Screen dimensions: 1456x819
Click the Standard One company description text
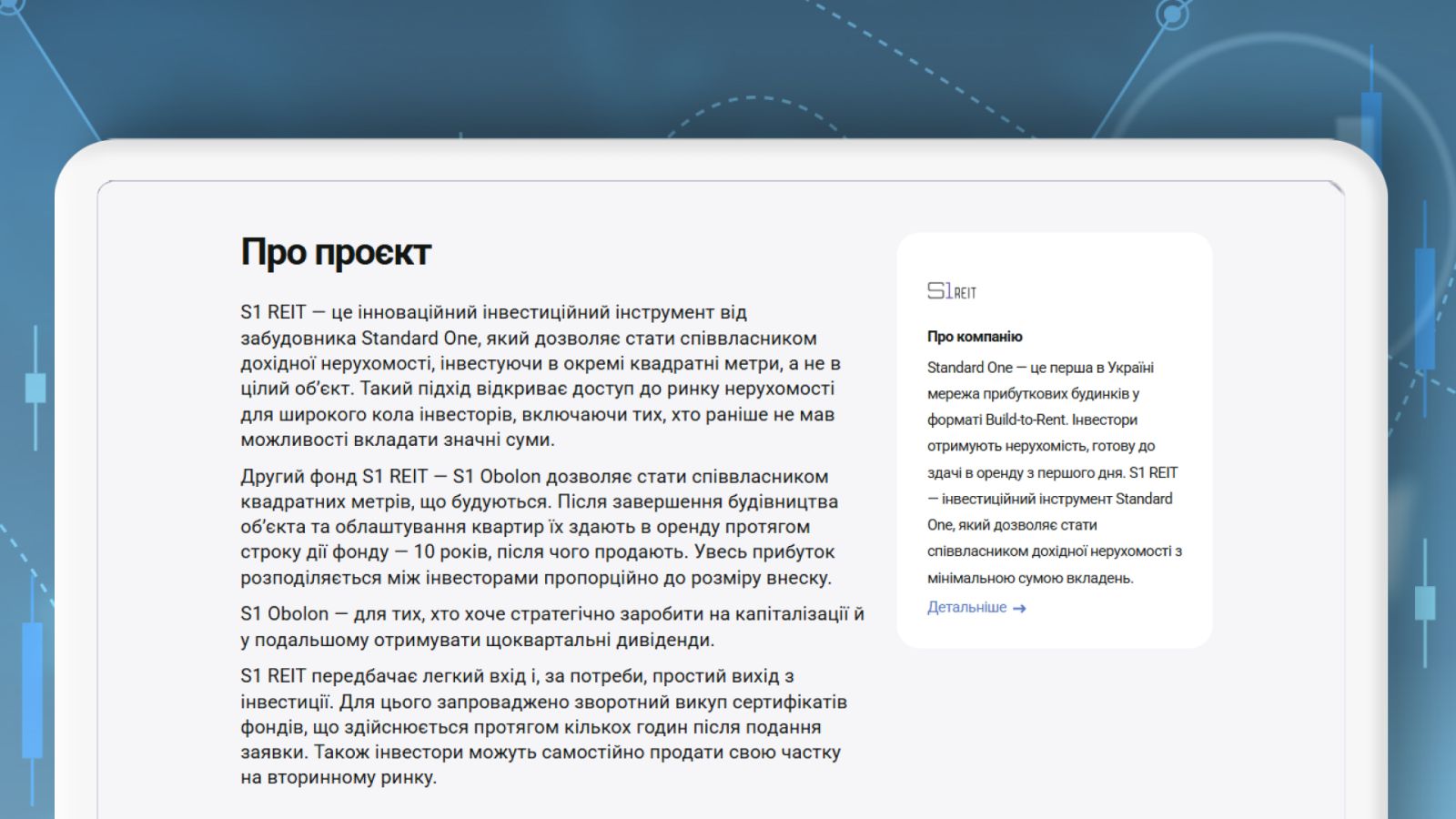point(1054,472)
